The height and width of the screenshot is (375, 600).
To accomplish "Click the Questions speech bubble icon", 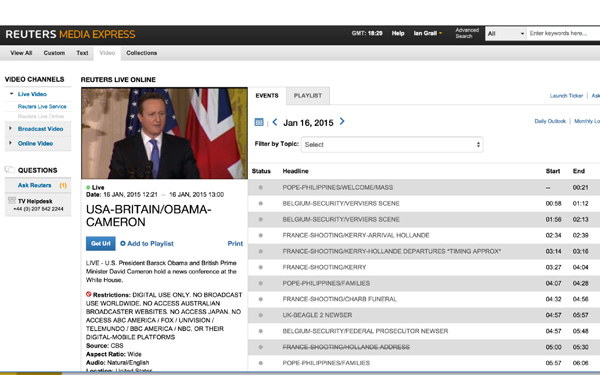I will point(10,170).
